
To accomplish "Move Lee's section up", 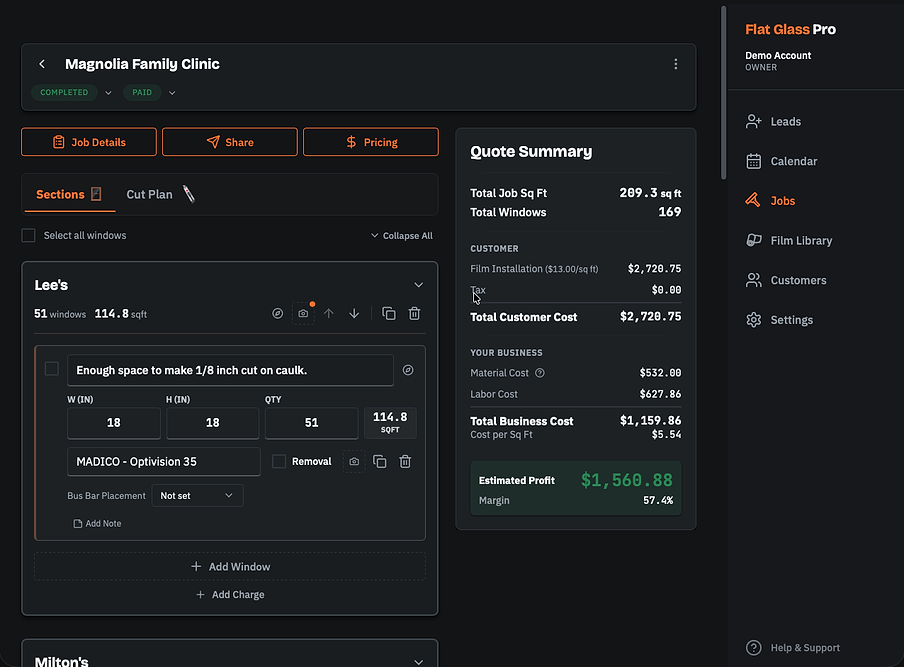I will [329, 314].
